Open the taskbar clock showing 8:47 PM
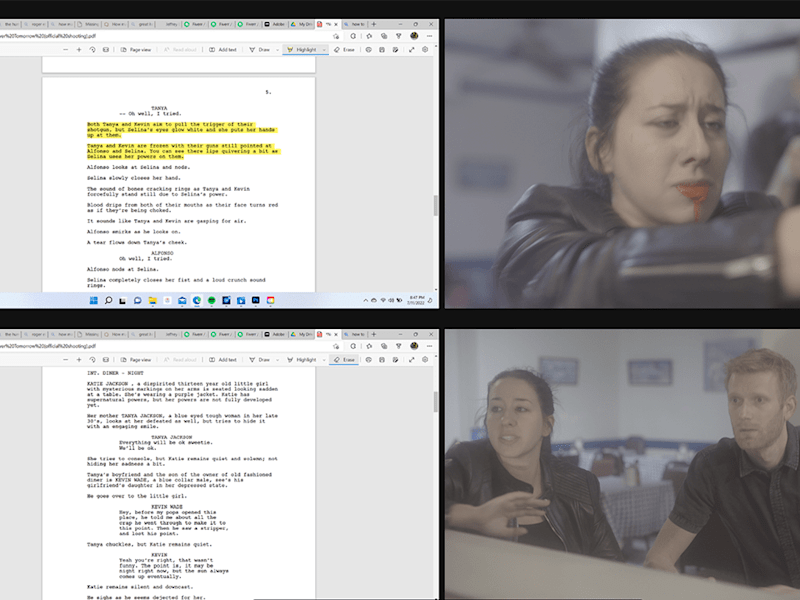The height and width of the screenshot is (600, 800). pos(416,301)
